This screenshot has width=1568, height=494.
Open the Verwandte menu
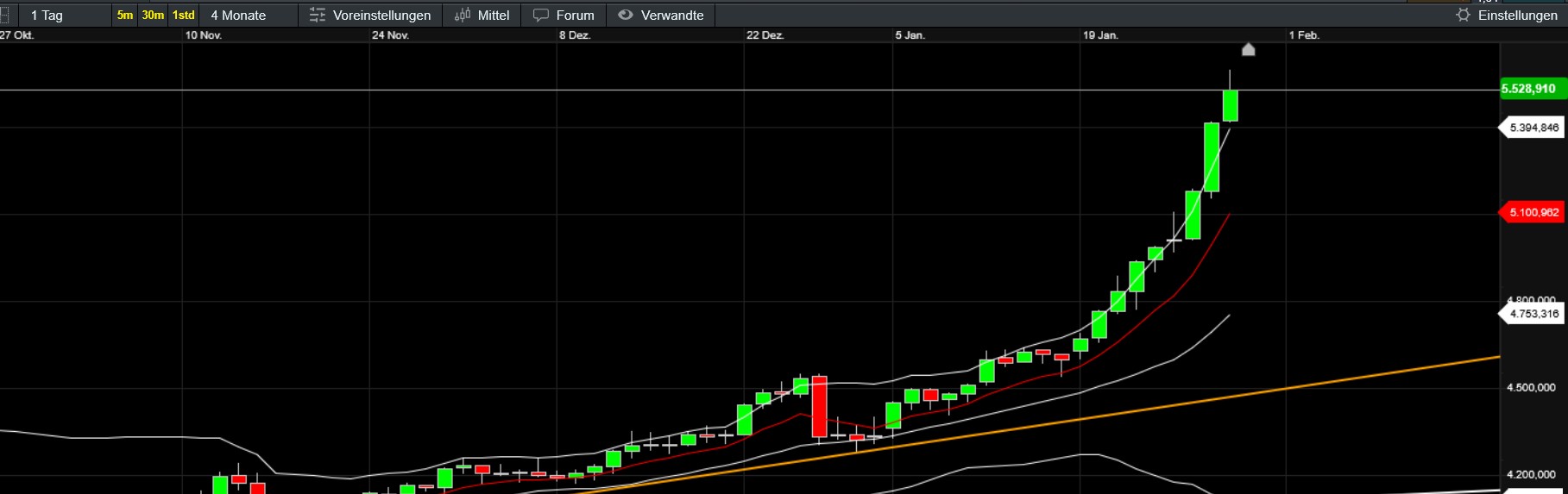pyautogui.click(x=671, y=16)
